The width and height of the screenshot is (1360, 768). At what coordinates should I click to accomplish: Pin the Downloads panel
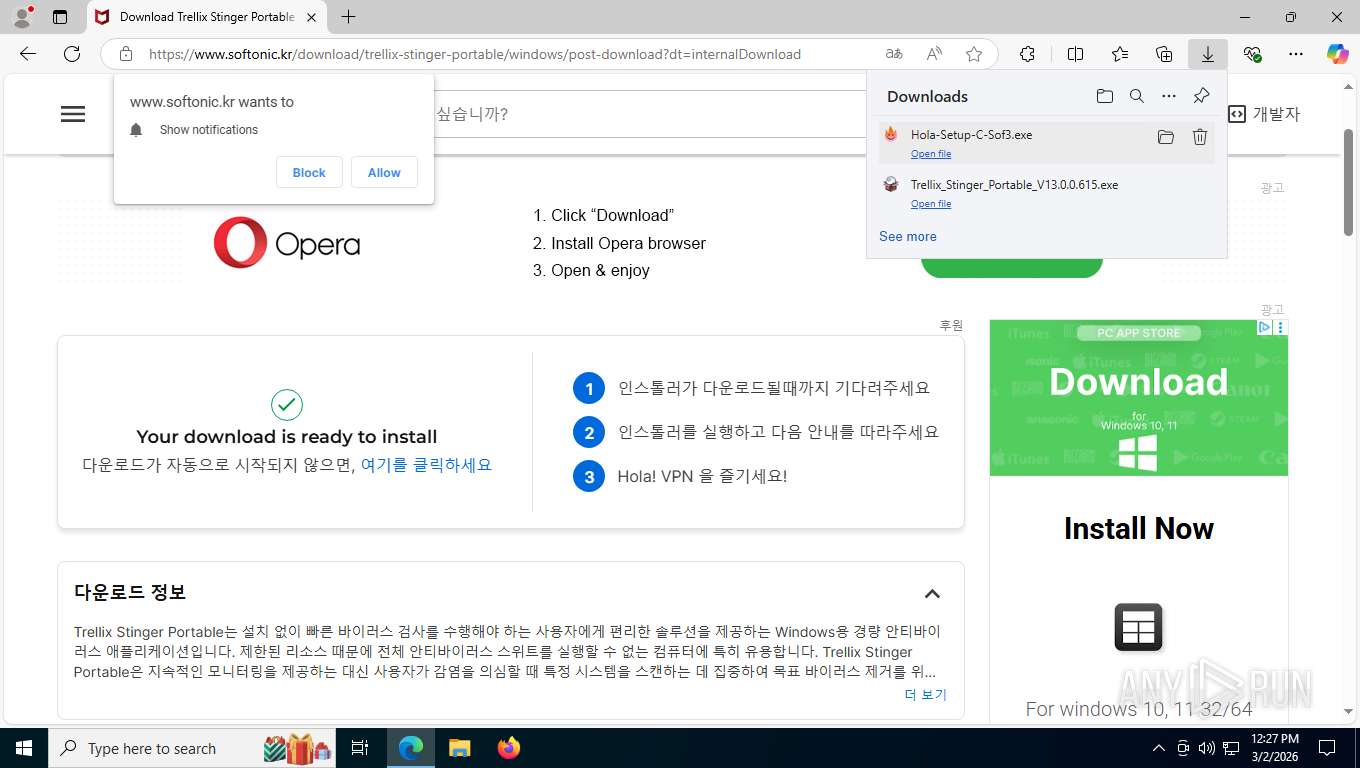(1201, 96)
